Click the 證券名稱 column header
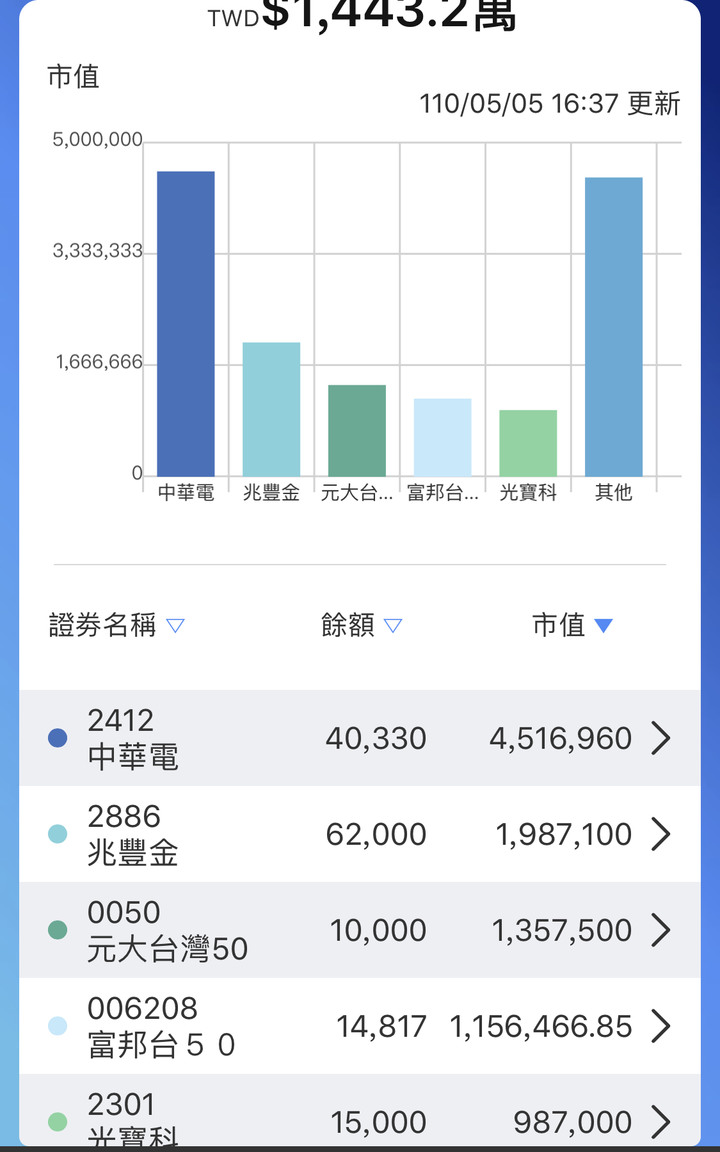 click(x=102, y=625)
